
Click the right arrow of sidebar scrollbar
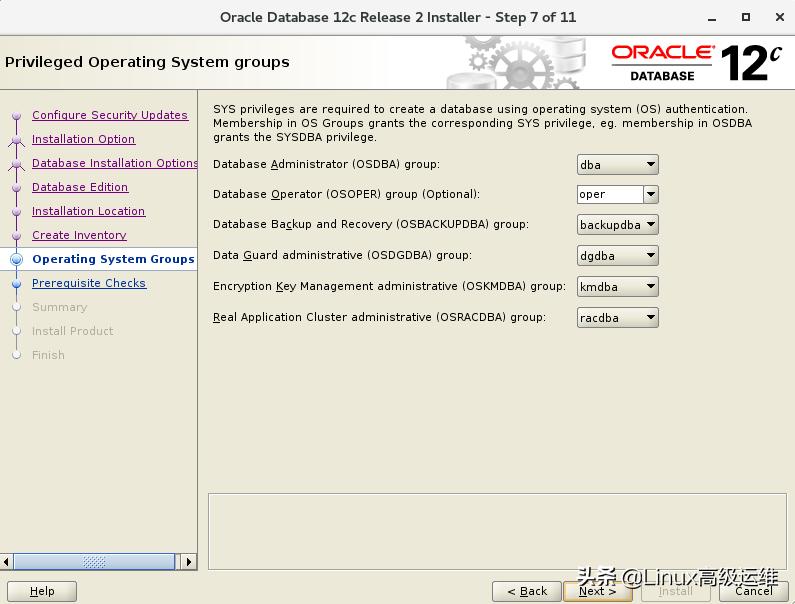(x=189, y=562)
